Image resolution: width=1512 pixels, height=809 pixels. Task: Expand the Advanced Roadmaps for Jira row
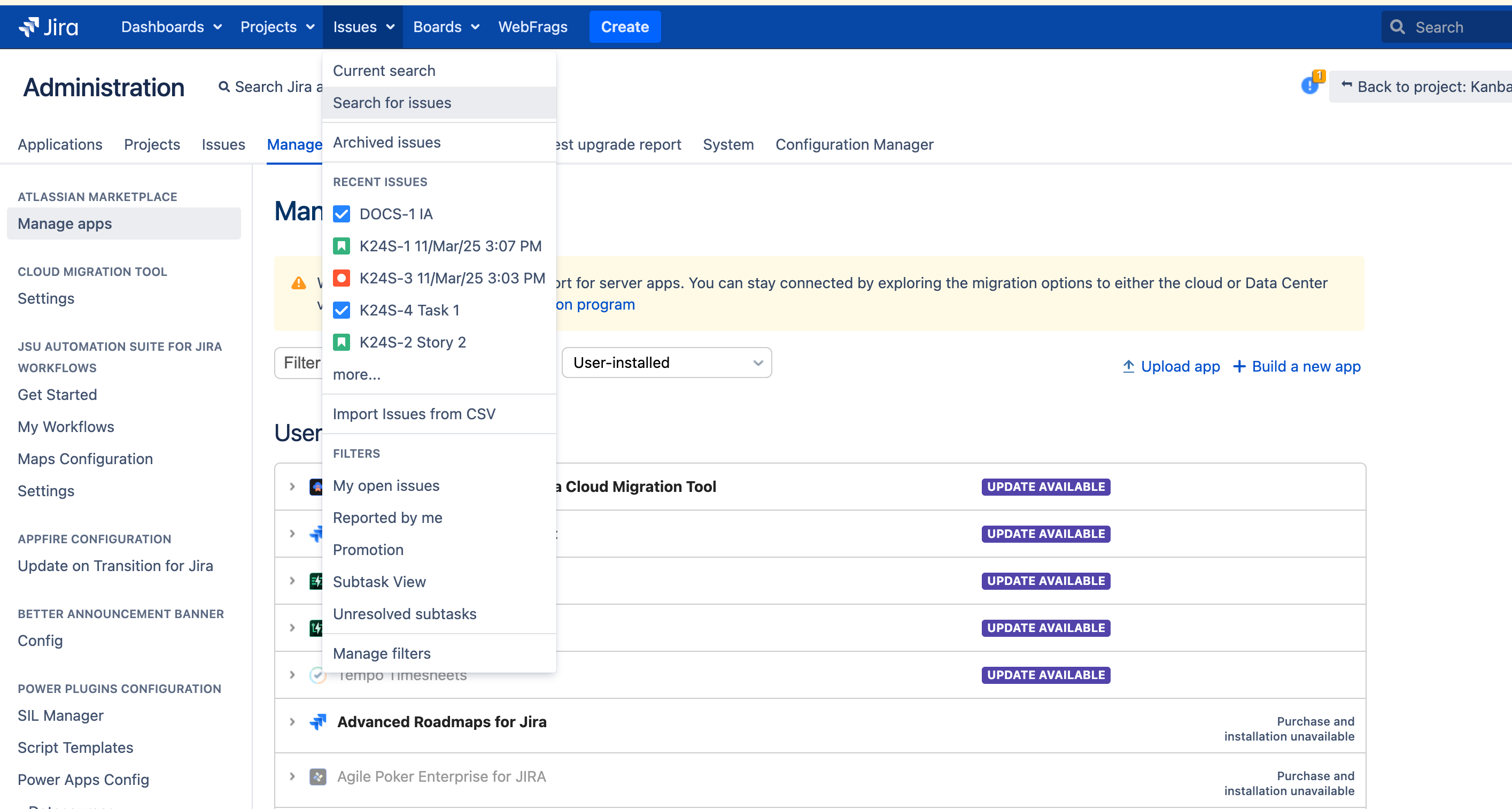292,721
